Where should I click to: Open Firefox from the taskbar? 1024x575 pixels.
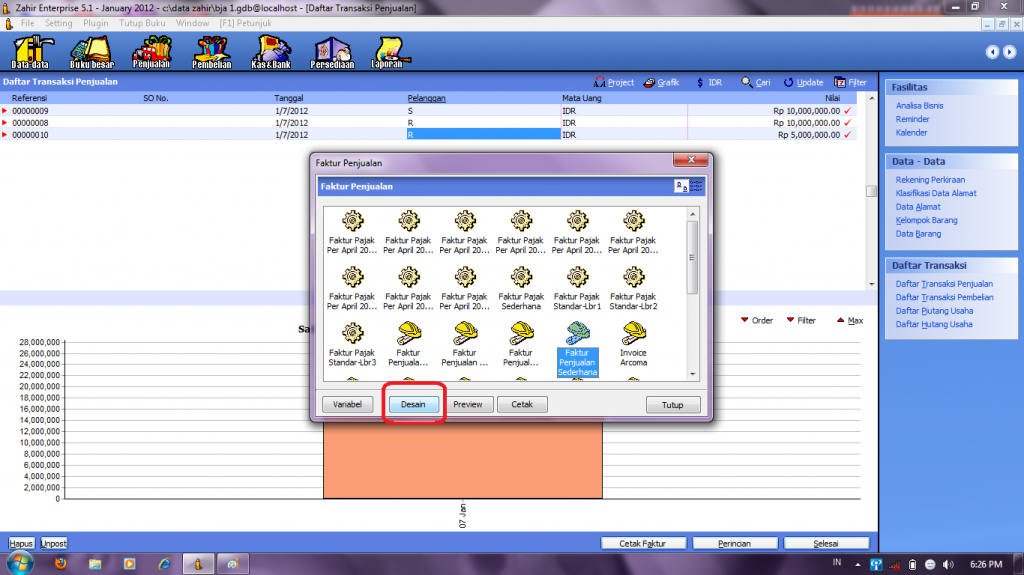(61, 563)
